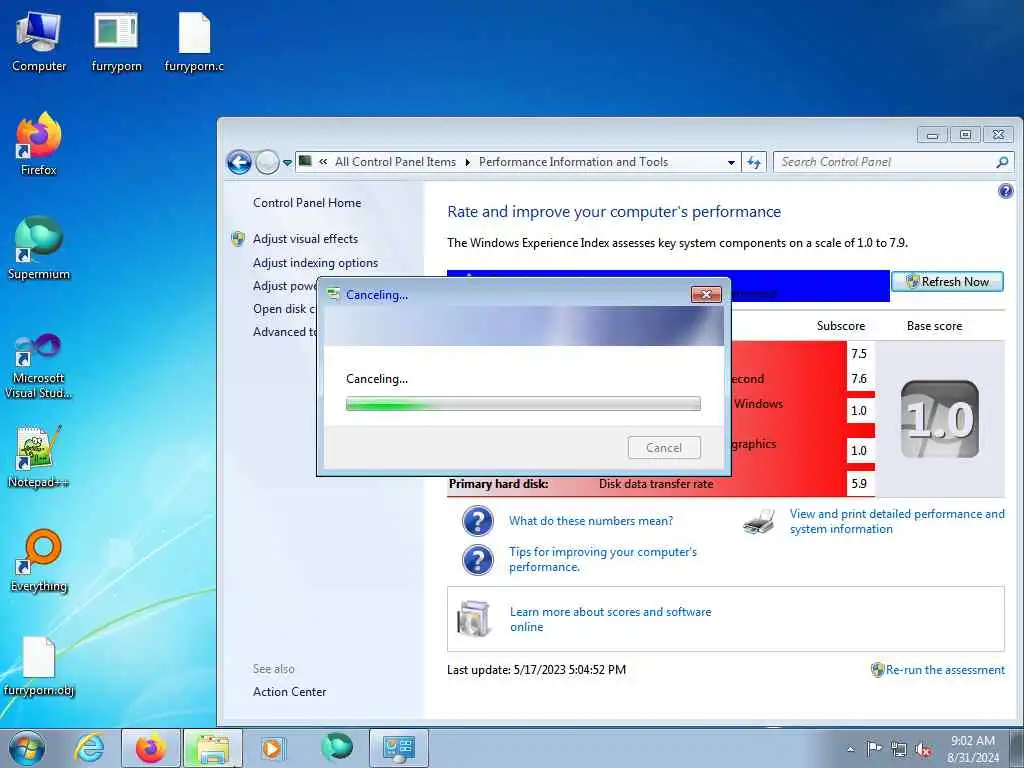Open the Notepad++ desktop shortcut

tap(39, 457)
